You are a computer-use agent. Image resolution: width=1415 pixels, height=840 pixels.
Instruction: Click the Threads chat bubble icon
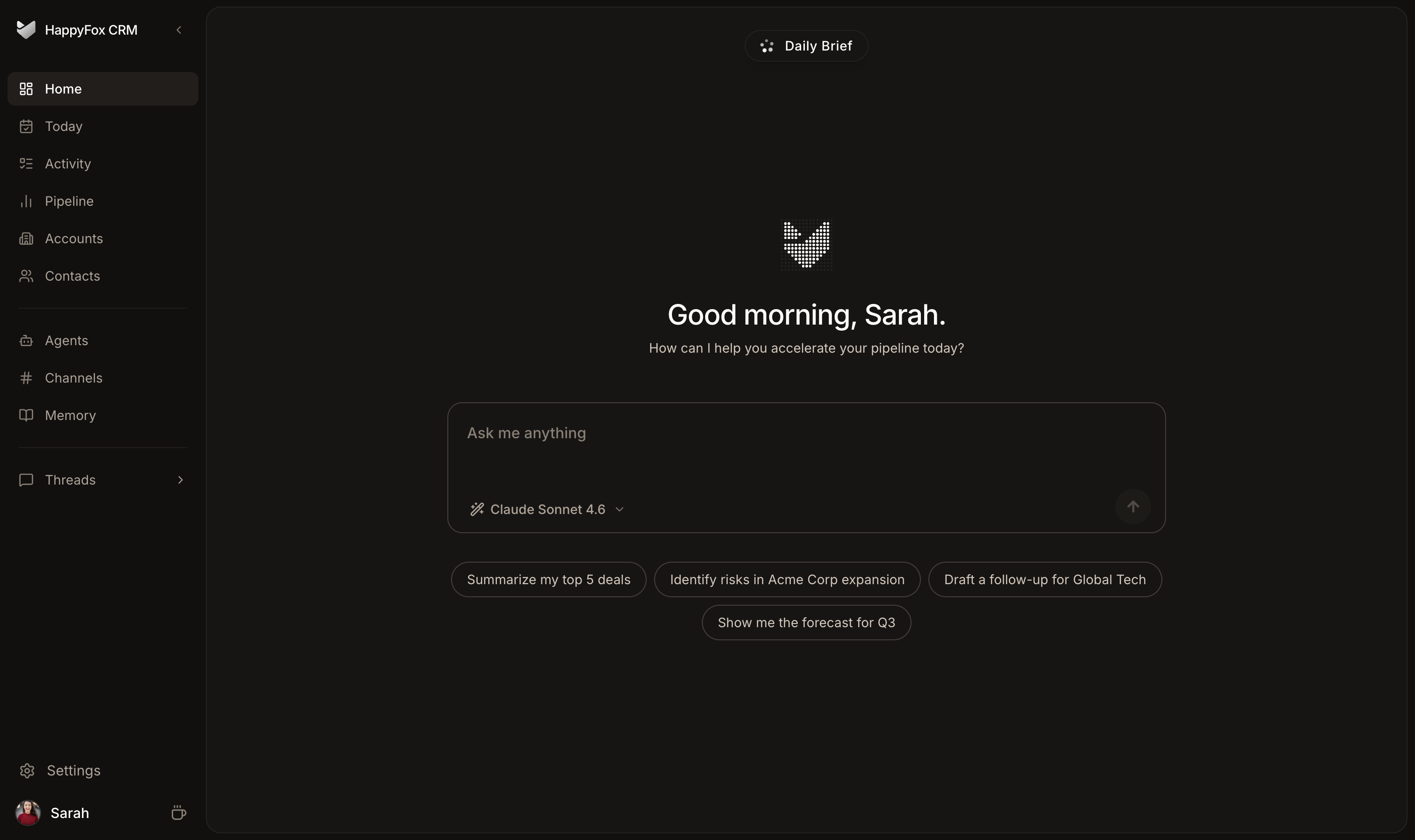click(x=26, y=479)
